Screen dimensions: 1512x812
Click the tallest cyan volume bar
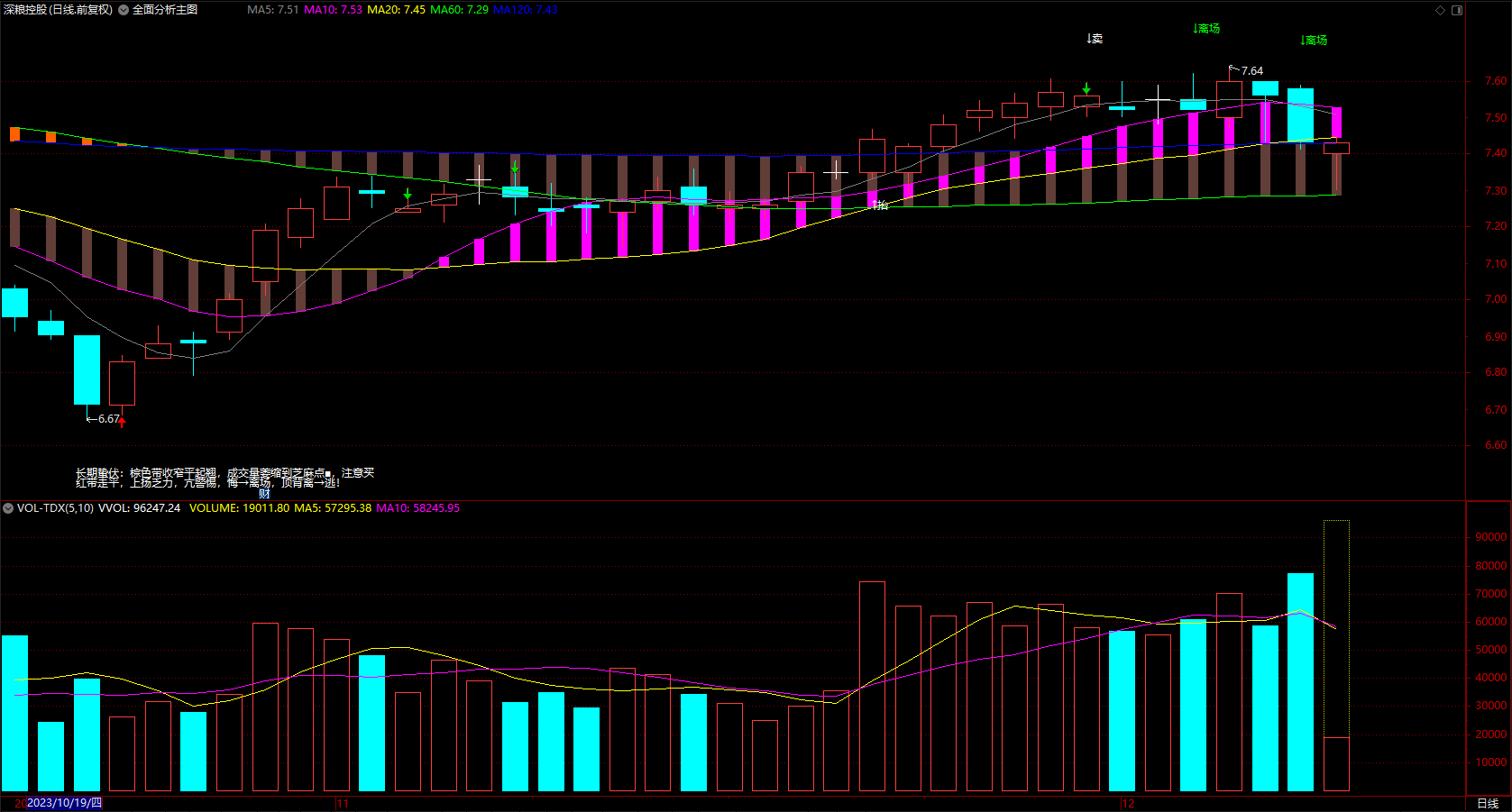pyautogui.click(x=1300, y=682)
